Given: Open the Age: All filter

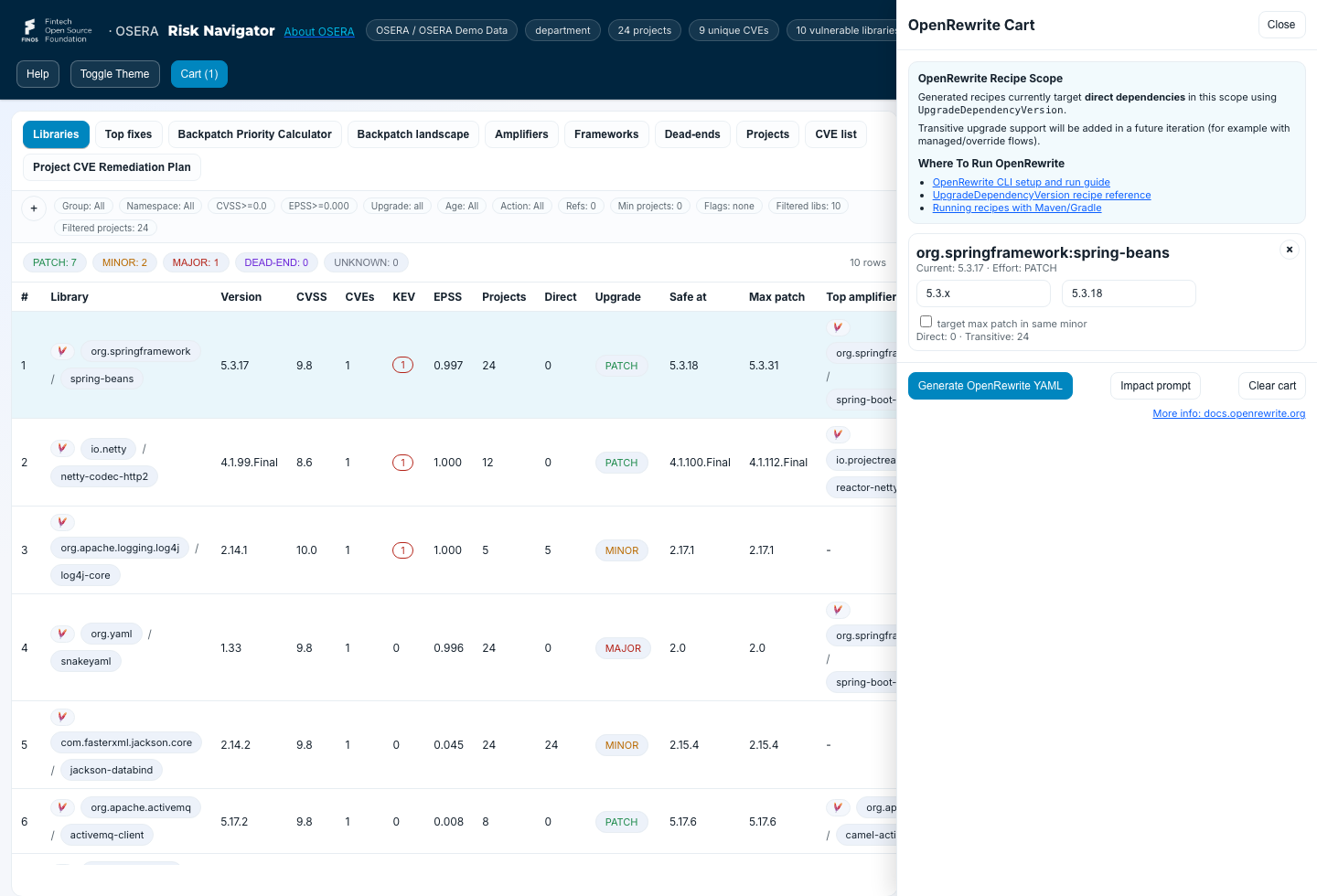Looking at the screenshot, I should [462, 206].
